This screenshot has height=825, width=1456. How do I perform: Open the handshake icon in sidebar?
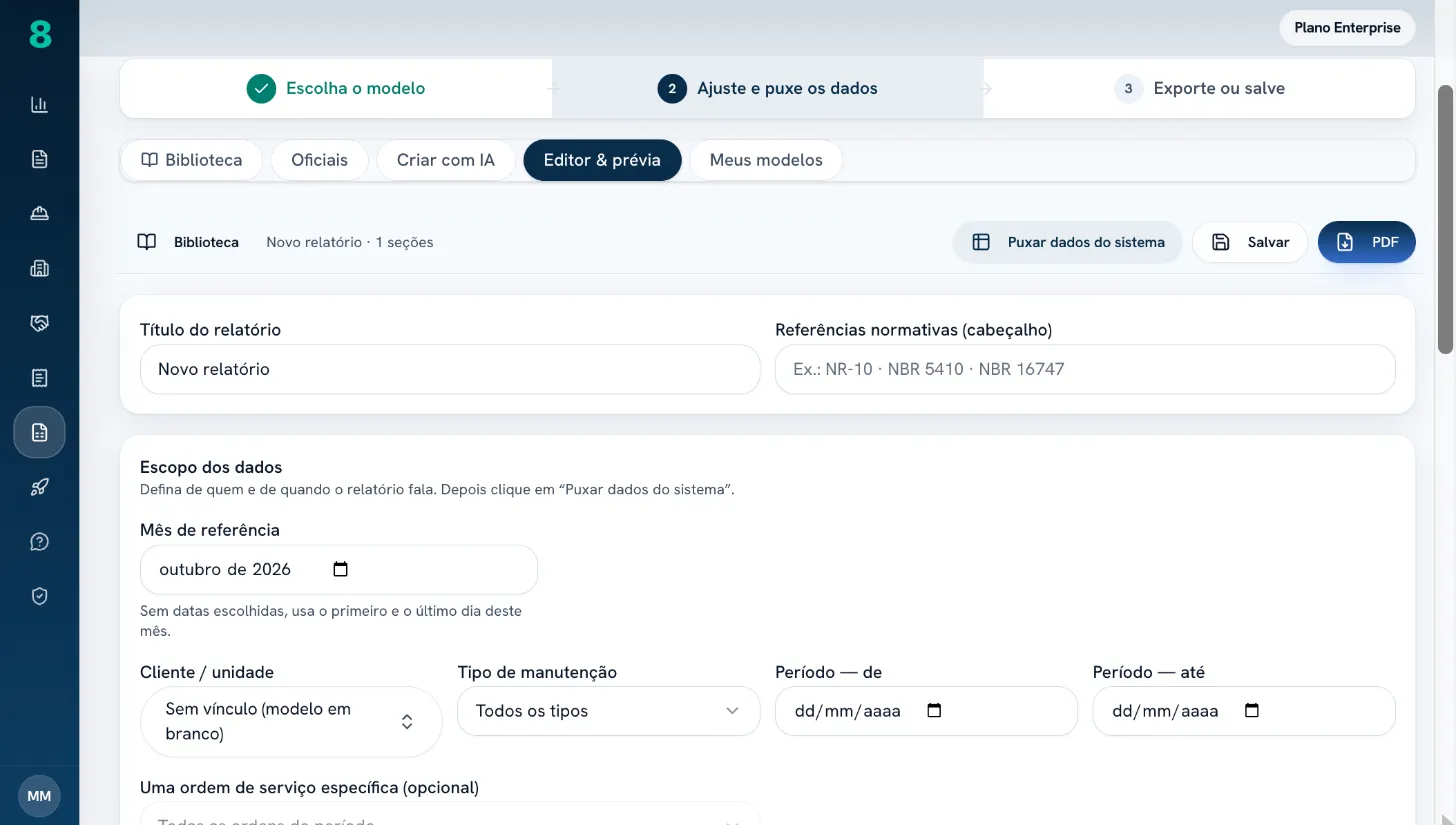point(39,323)
